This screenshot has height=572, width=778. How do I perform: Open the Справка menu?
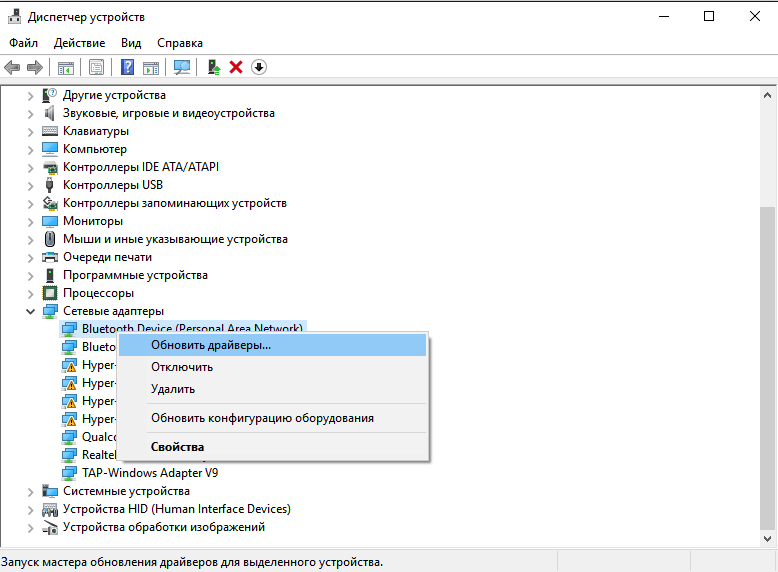pyautogui.click(x=180, y=43)
